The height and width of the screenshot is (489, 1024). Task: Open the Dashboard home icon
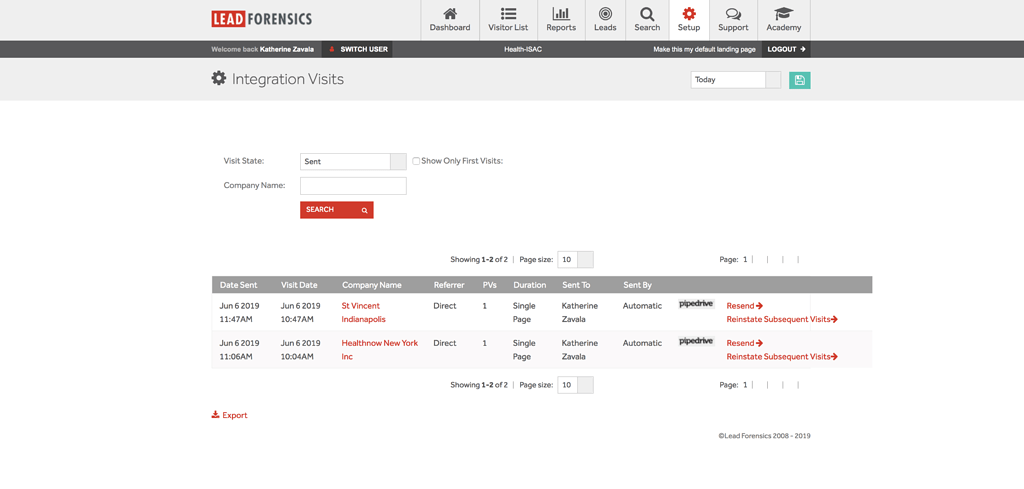[450, 14]
